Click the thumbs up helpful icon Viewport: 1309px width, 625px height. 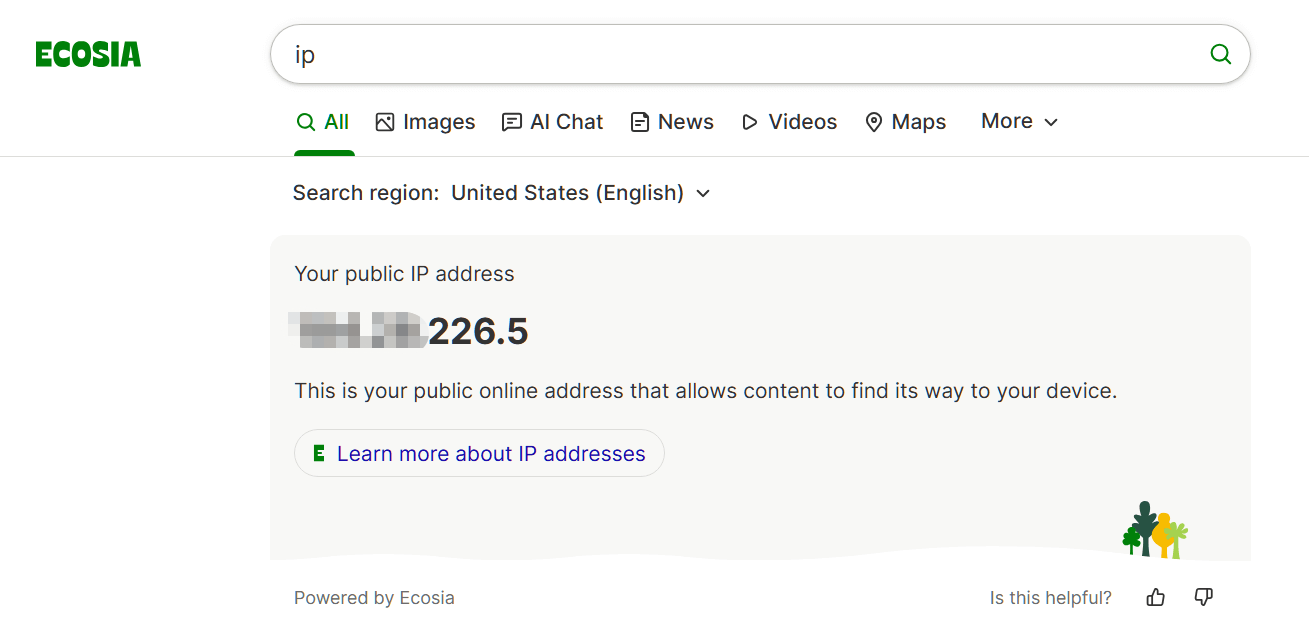coord(1156,598)
